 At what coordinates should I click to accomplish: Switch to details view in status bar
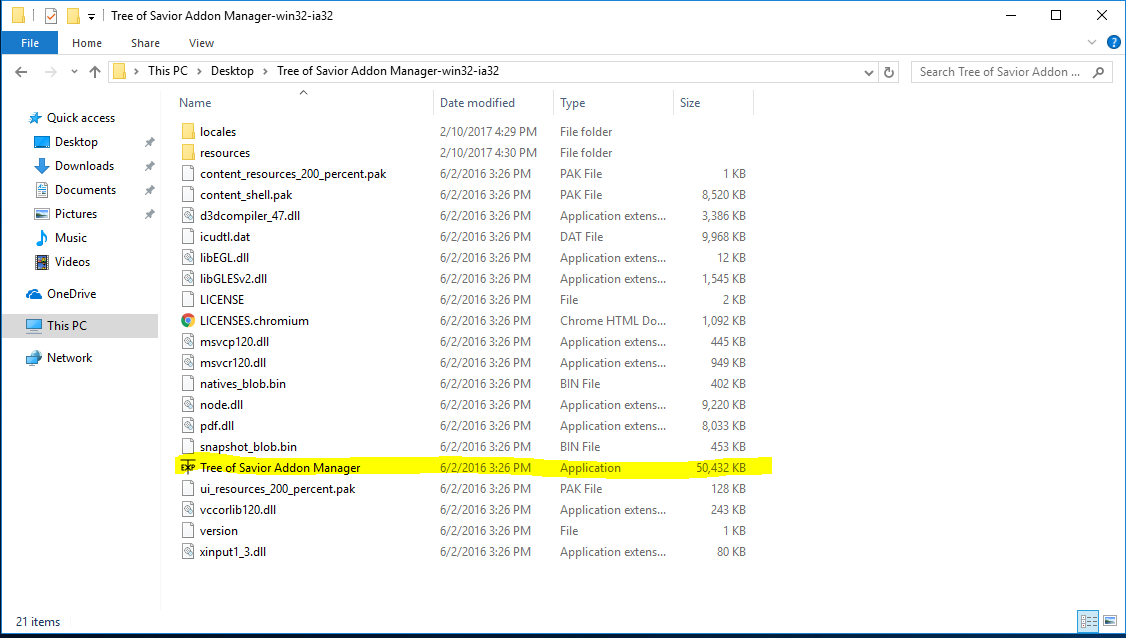pyautogui.click(x=1088, y=621)
